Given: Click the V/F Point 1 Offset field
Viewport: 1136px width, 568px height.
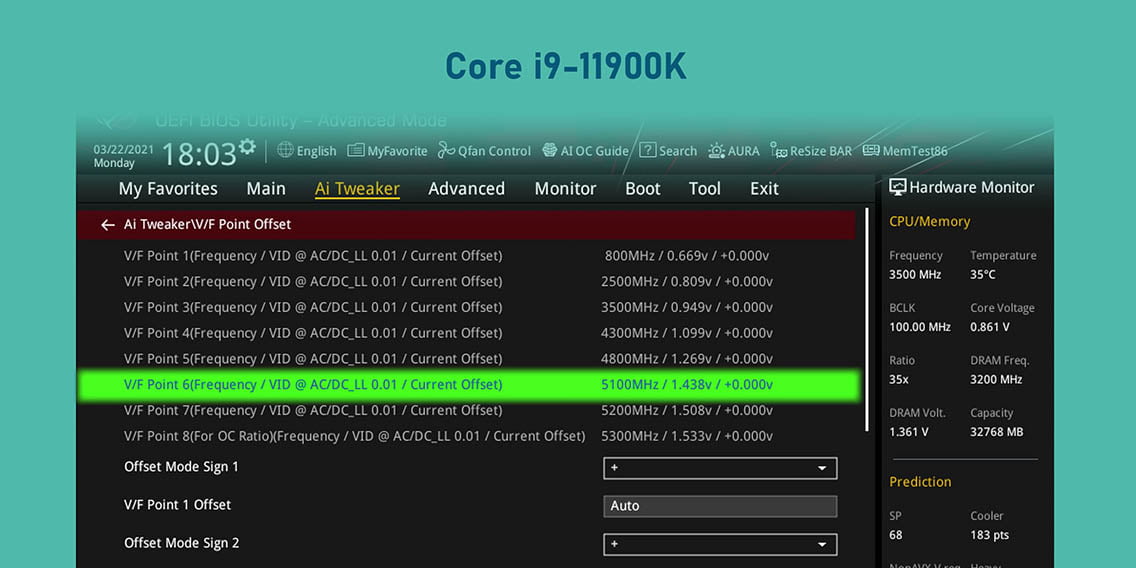Looking at the screenshot, I should click(720, 506).
